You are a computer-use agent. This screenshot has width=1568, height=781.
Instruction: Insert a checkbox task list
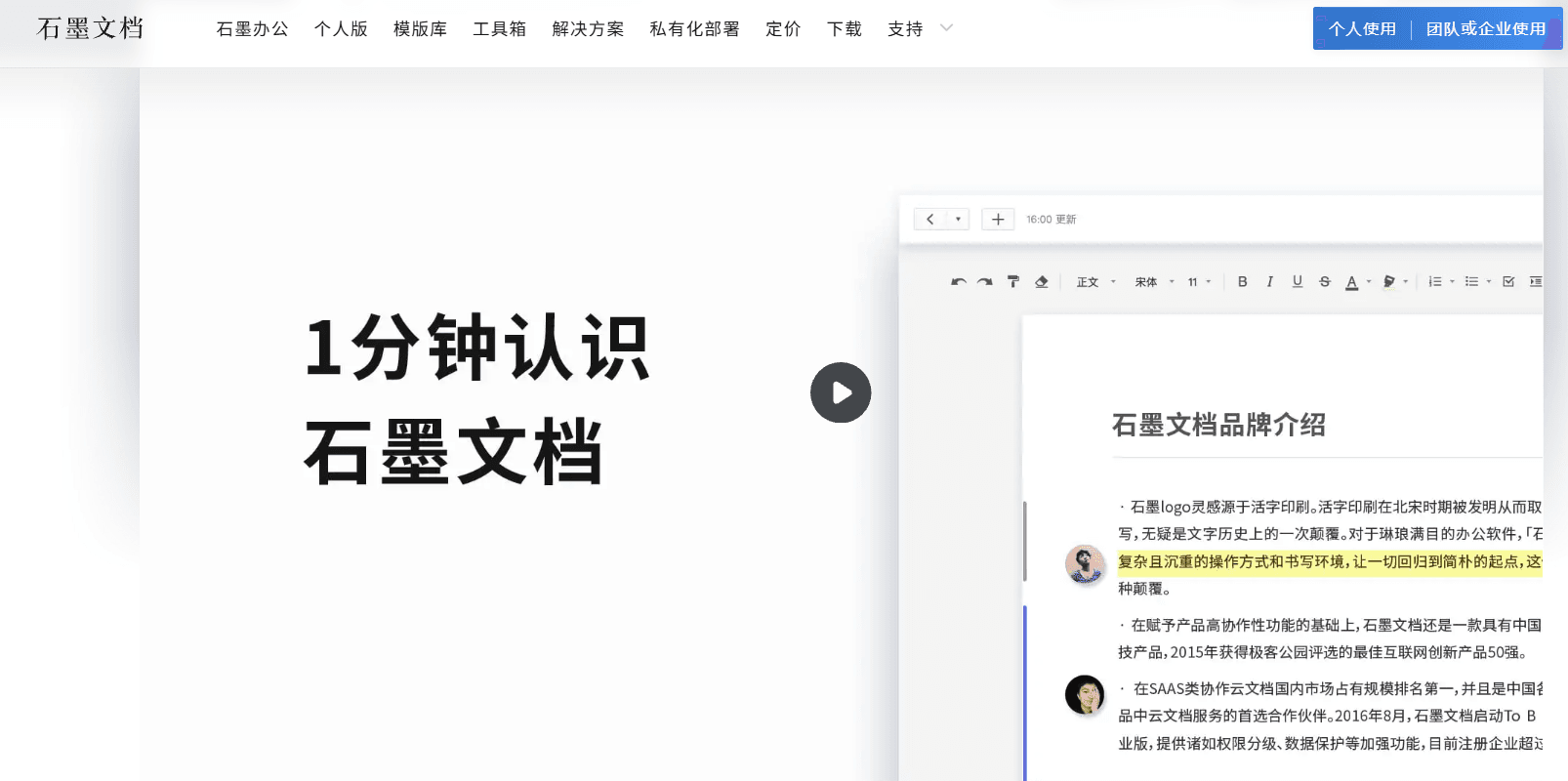point(1508,281)
